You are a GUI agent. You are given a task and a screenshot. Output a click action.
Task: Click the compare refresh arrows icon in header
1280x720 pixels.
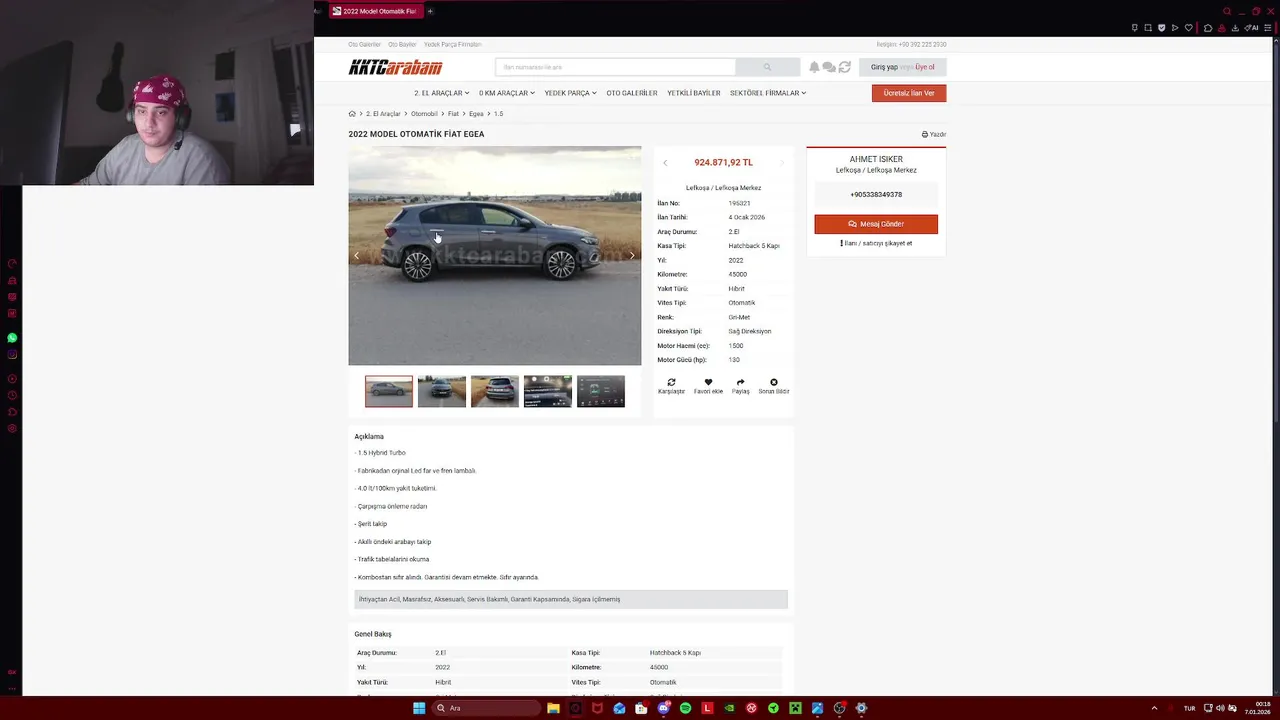point(845,67)
